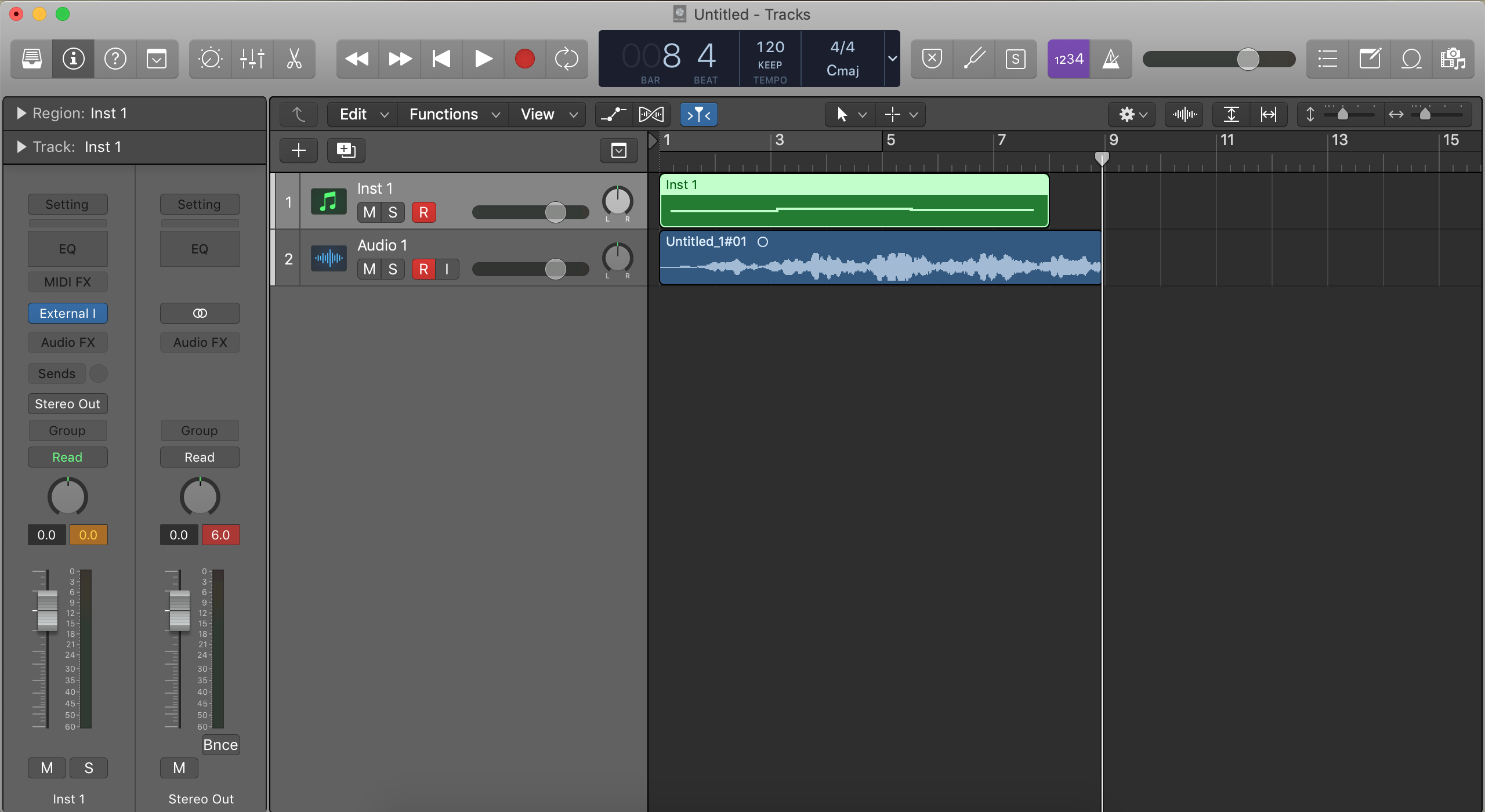Click the Inst 1 track instrument icon

click(x=329, y=201)
